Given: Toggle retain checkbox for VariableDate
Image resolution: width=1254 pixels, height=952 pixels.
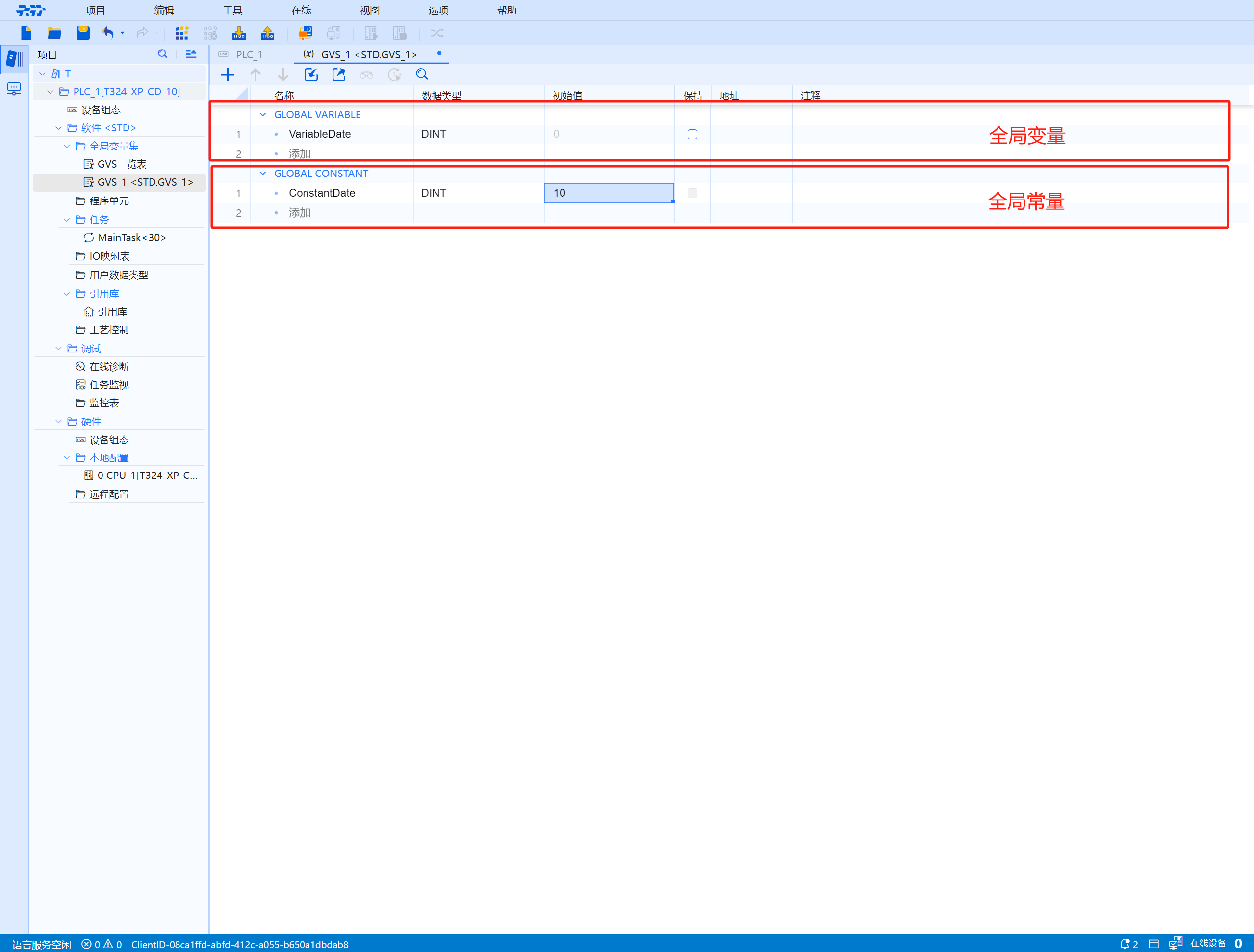Looking at the screenshot, I should click(x=692, y=134).
